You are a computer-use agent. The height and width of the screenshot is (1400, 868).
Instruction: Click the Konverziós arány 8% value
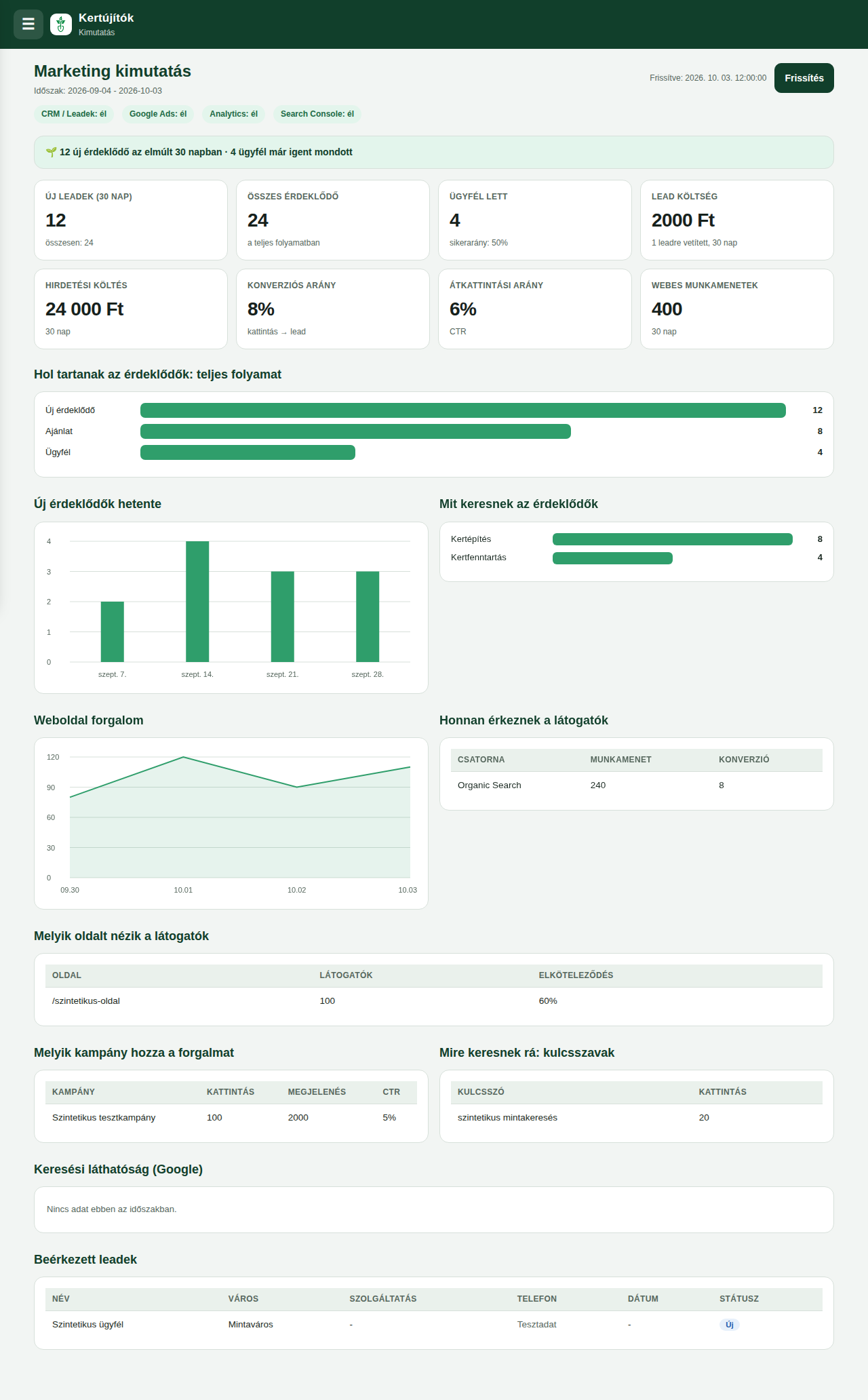click(x=261, y=309)
